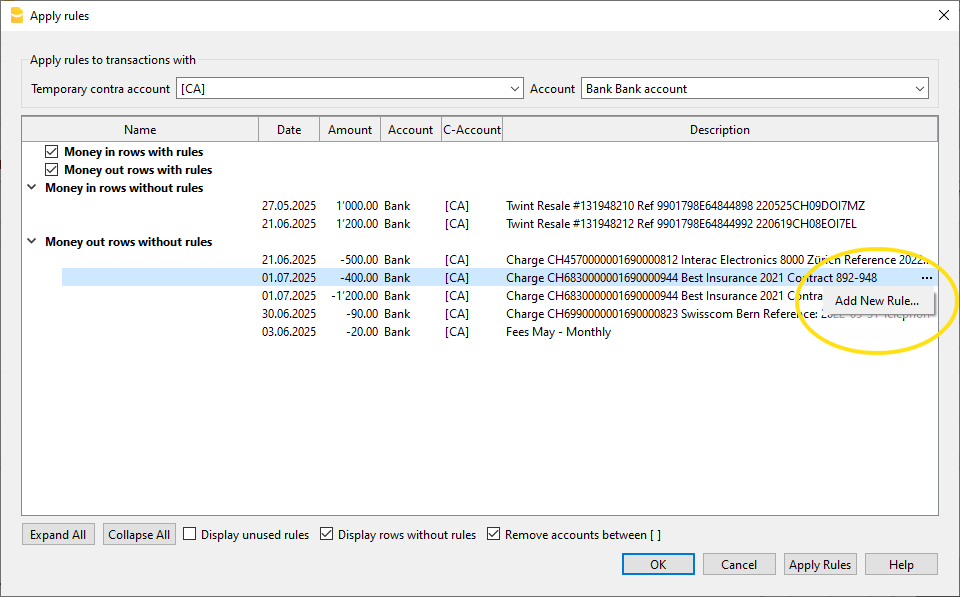Click the Amount column header
960x597 pixels.
click(350, 130)
